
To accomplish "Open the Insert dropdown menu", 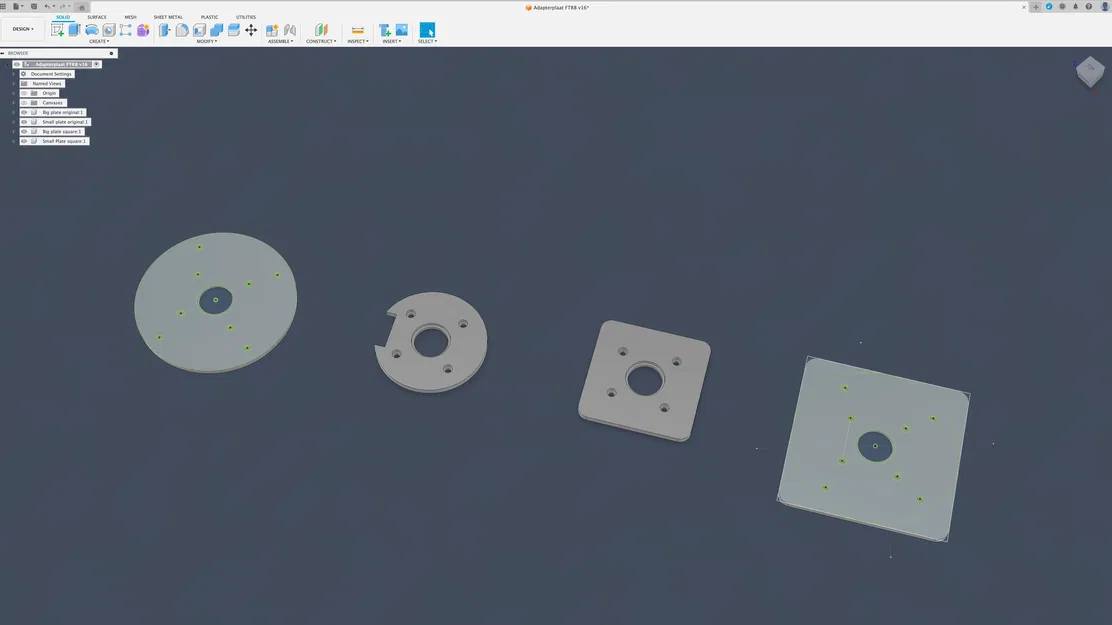I will click(391, 41).
